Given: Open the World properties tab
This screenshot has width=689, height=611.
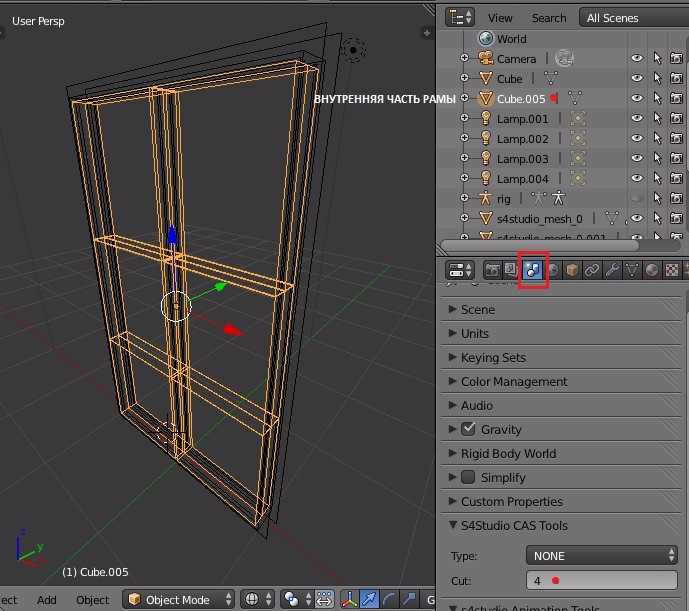Looking at the screenshot, I should coord(553,270).
